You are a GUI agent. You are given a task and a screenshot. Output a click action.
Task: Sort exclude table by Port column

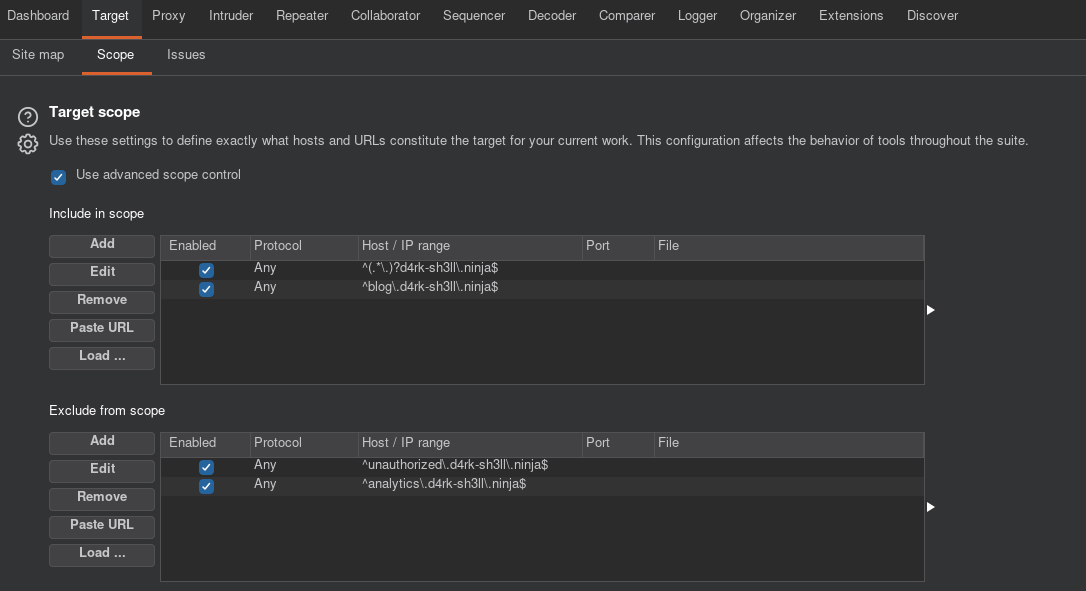click(618, 443)
